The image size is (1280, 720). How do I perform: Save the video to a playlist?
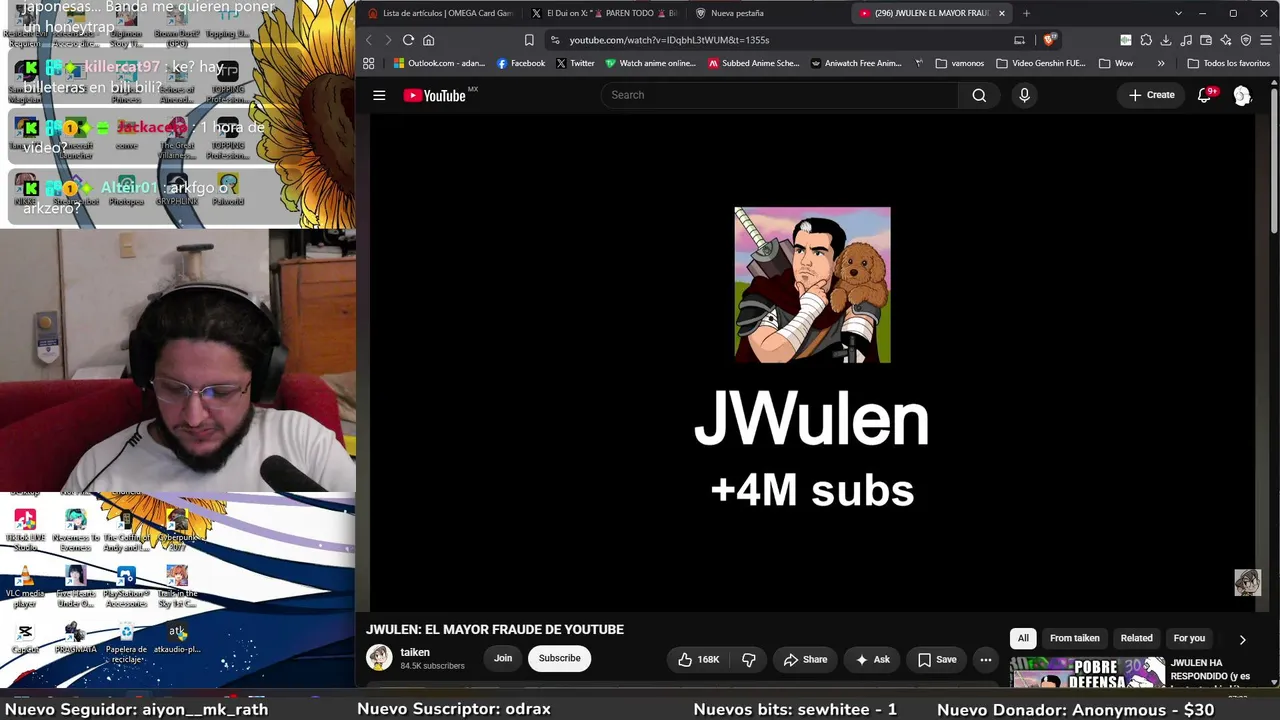[x=937, y=659]
